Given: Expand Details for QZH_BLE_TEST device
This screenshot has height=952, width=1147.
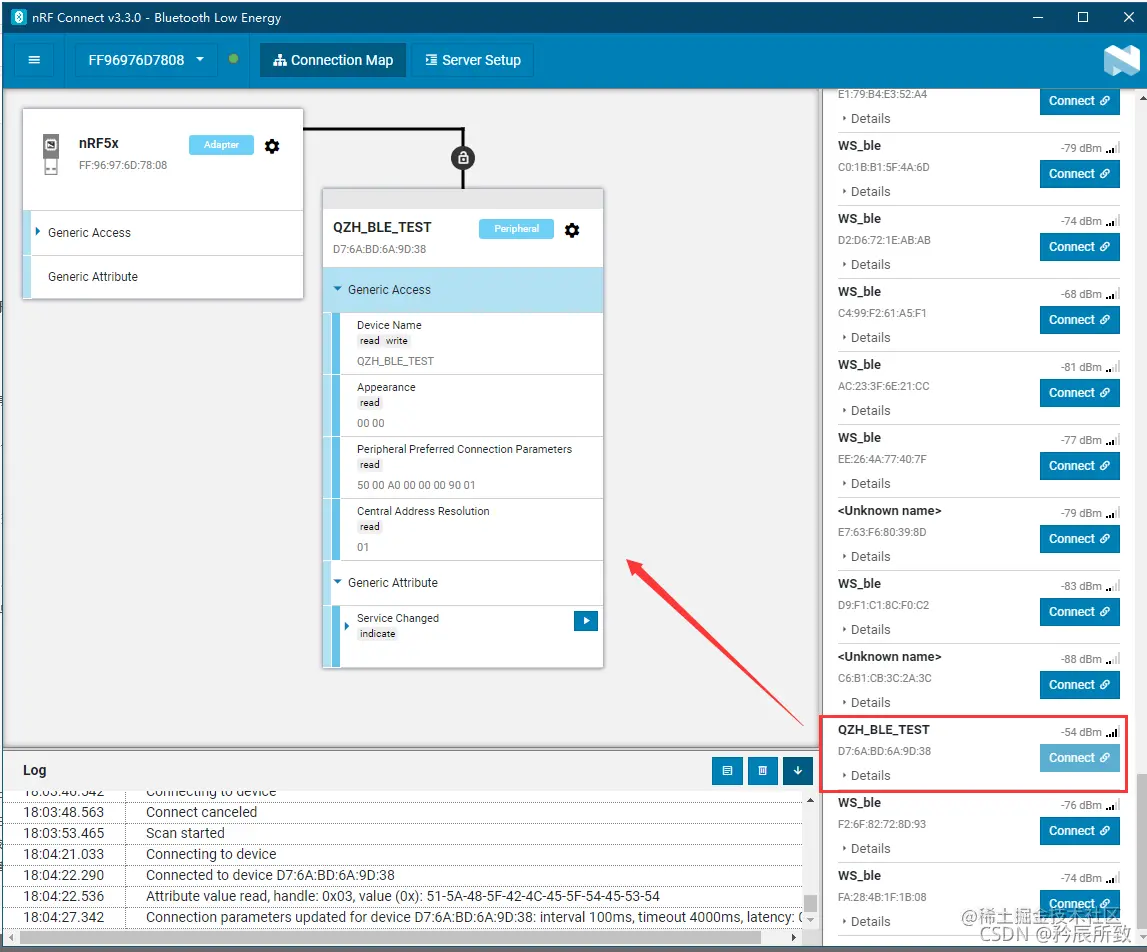Looking at the screenshot, I should [867, 776].
